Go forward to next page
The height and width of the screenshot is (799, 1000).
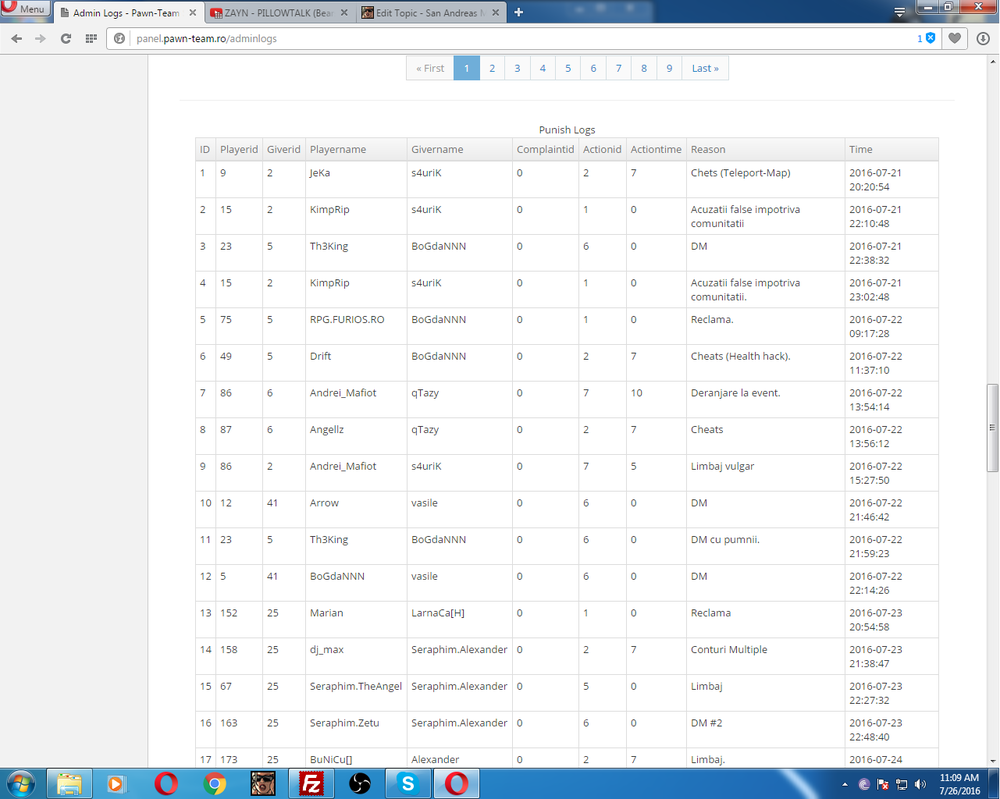tap(40, 39)
